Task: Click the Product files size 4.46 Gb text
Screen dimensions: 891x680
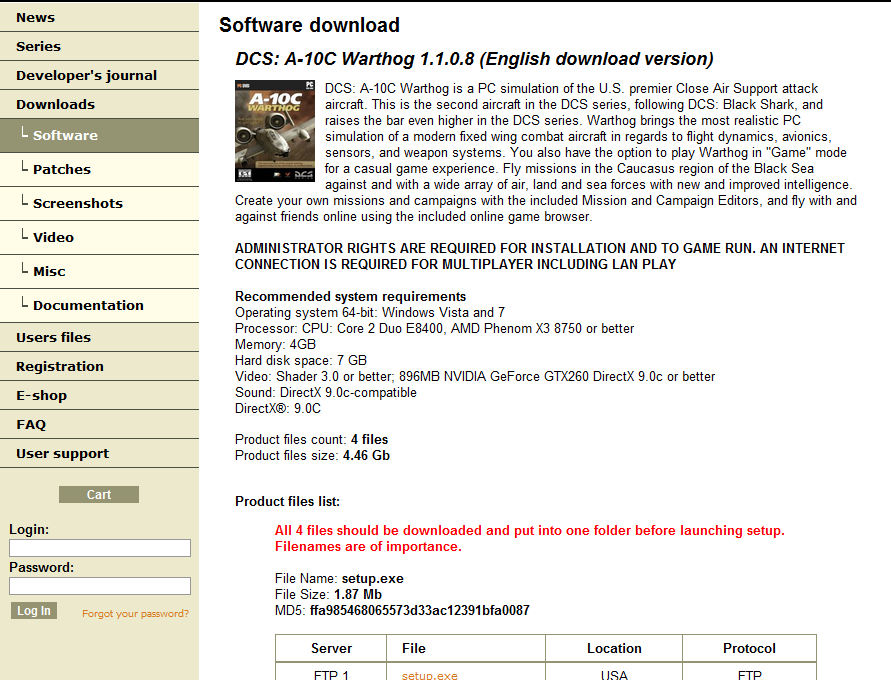Action: (313, 456)
